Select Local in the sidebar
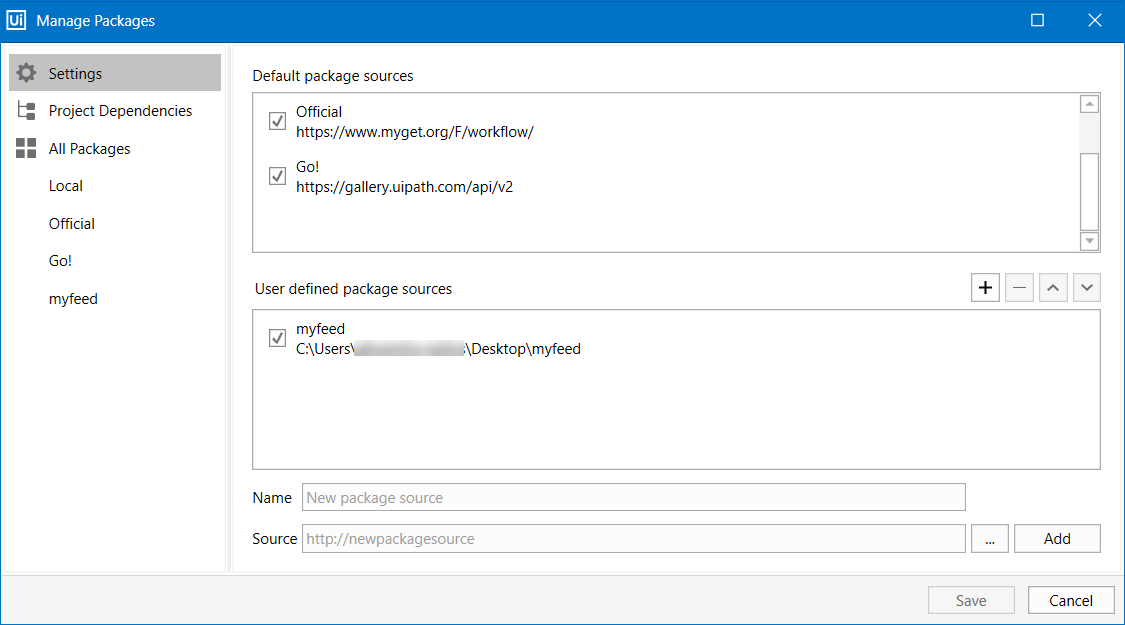Image resolution: width=1125 pixels, height=625 pixels. click(x=65, y=185)
